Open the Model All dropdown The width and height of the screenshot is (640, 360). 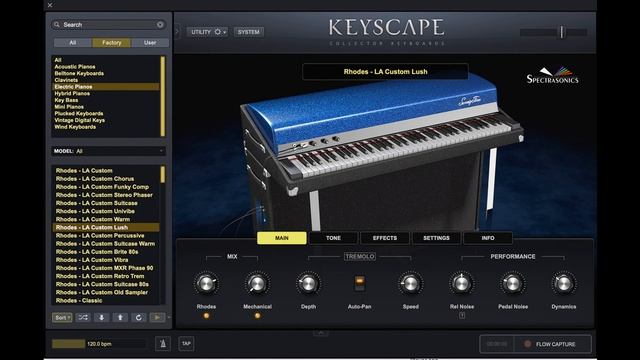pyautogui.click(x=109, y=151)
